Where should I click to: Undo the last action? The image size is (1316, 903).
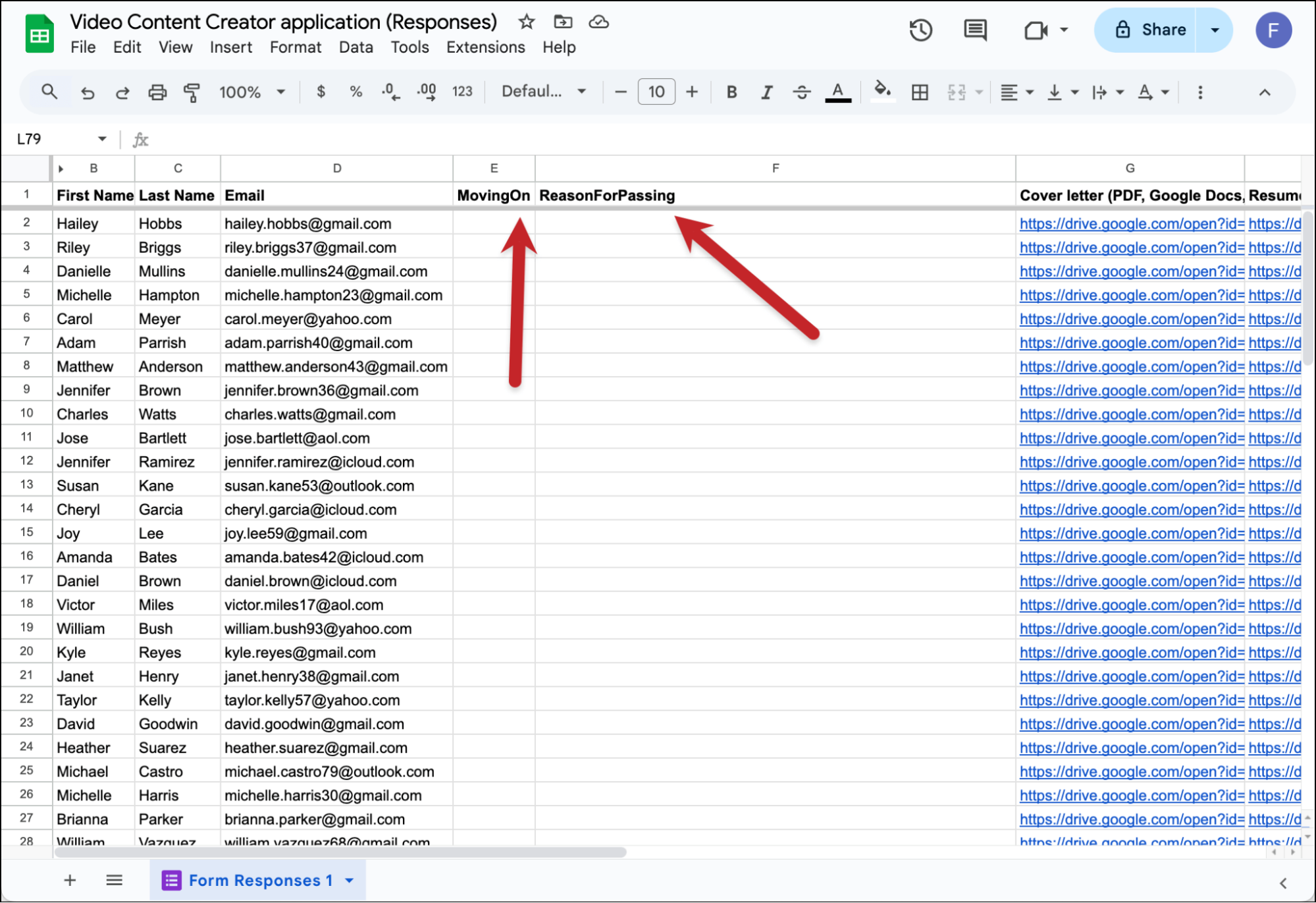(x=87, y=92)
